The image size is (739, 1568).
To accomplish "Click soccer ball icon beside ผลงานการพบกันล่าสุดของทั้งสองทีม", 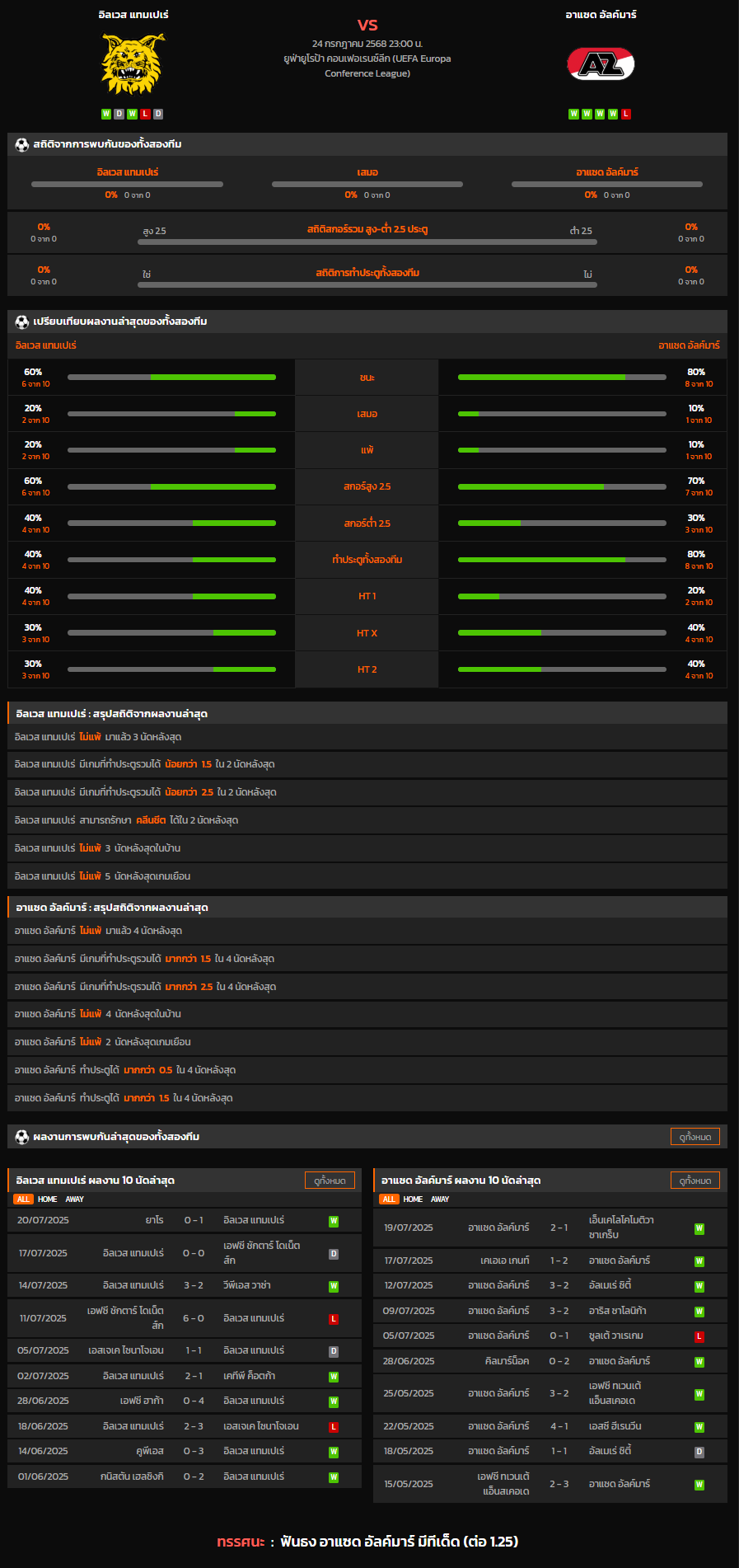I will tap(22, 1137).
